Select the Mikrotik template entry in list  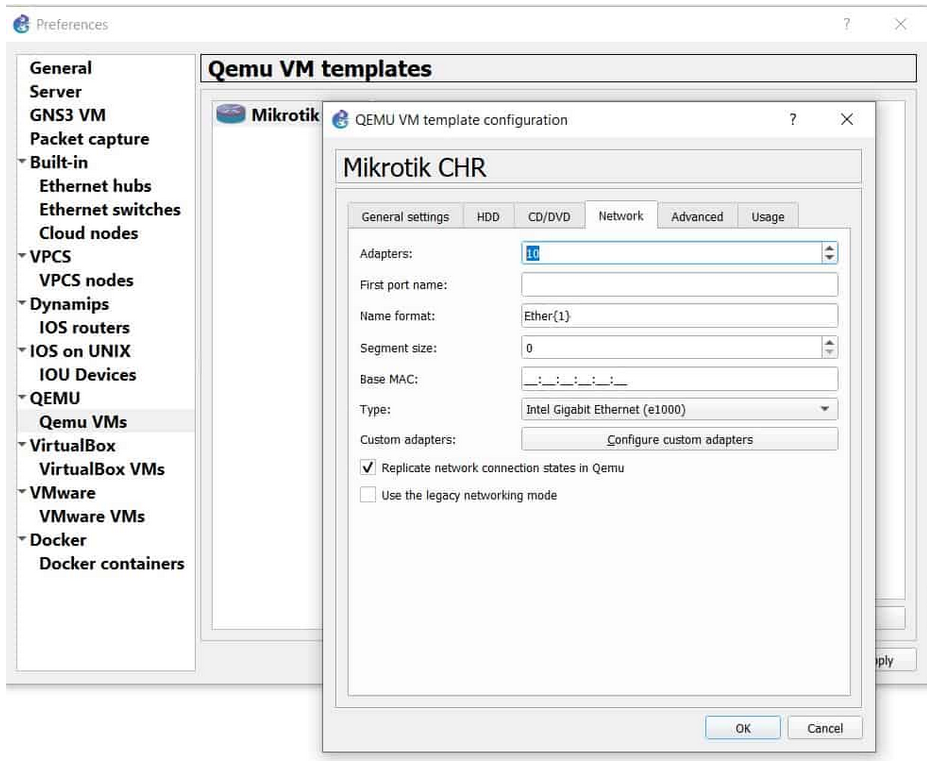tap(268, 114)
